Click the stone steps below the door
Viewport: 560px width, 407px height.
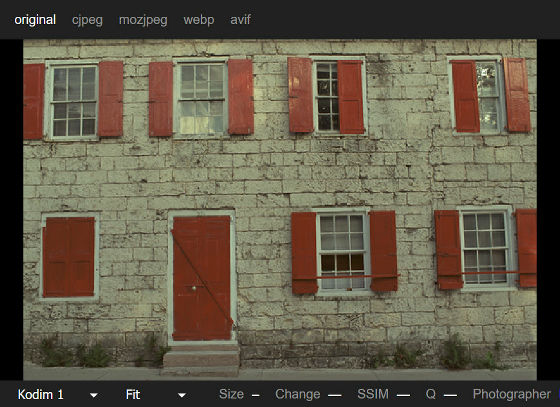coord(201,360)
